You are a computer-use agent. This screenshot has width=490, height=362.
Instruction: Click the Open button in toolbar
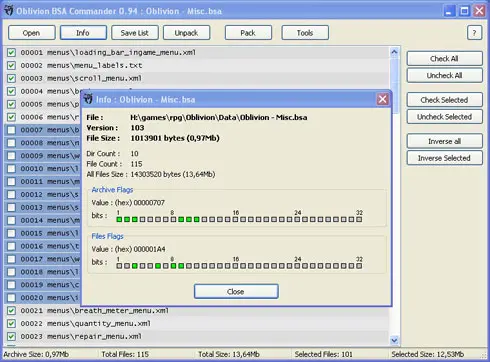point(32,33)
